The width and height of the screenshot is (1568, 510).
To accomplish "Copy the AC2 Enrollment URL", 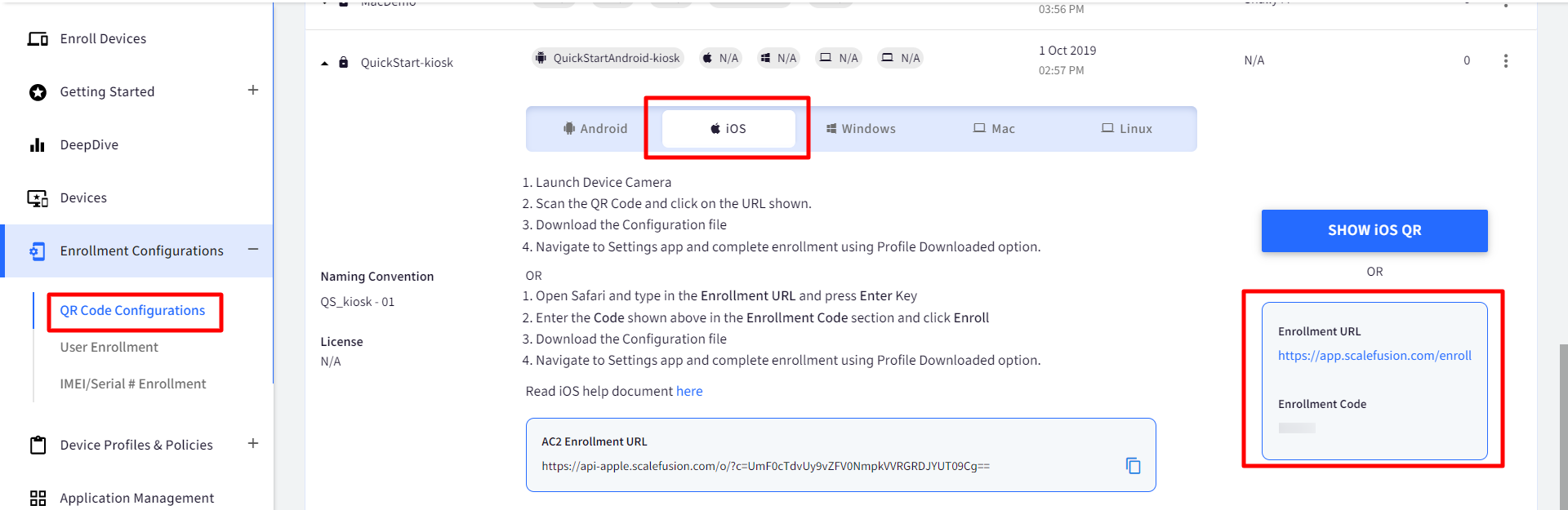I will 1134,466.
